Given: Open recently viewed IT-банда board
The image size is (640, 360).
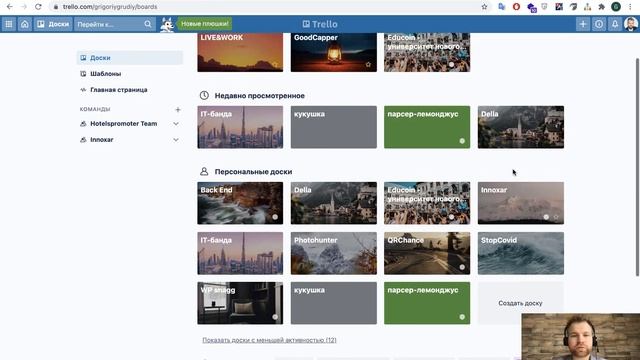Looking at the screenshot, I should click(240, 127).
